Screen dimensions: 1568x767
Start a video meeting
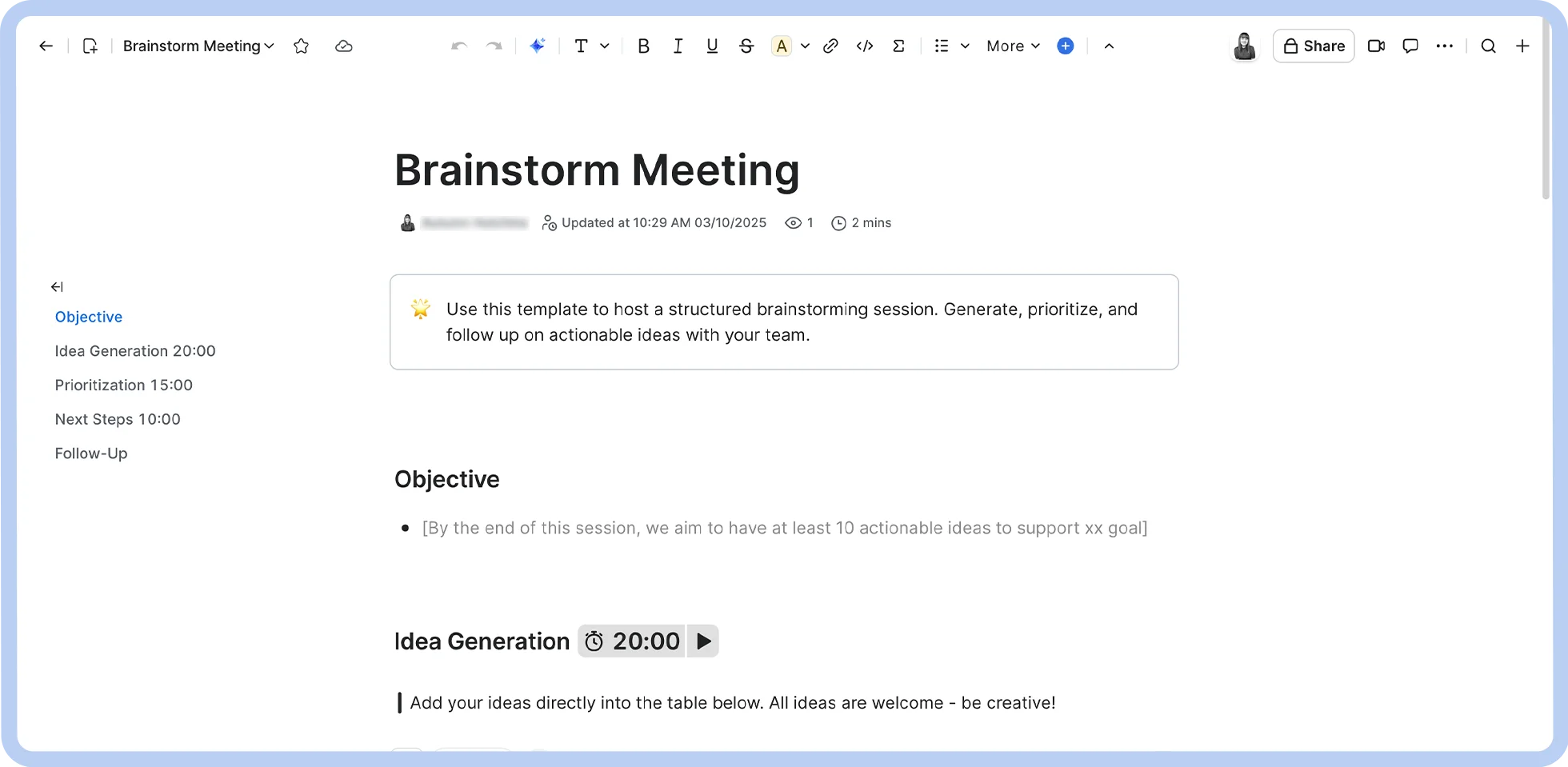coord(1376,46)
